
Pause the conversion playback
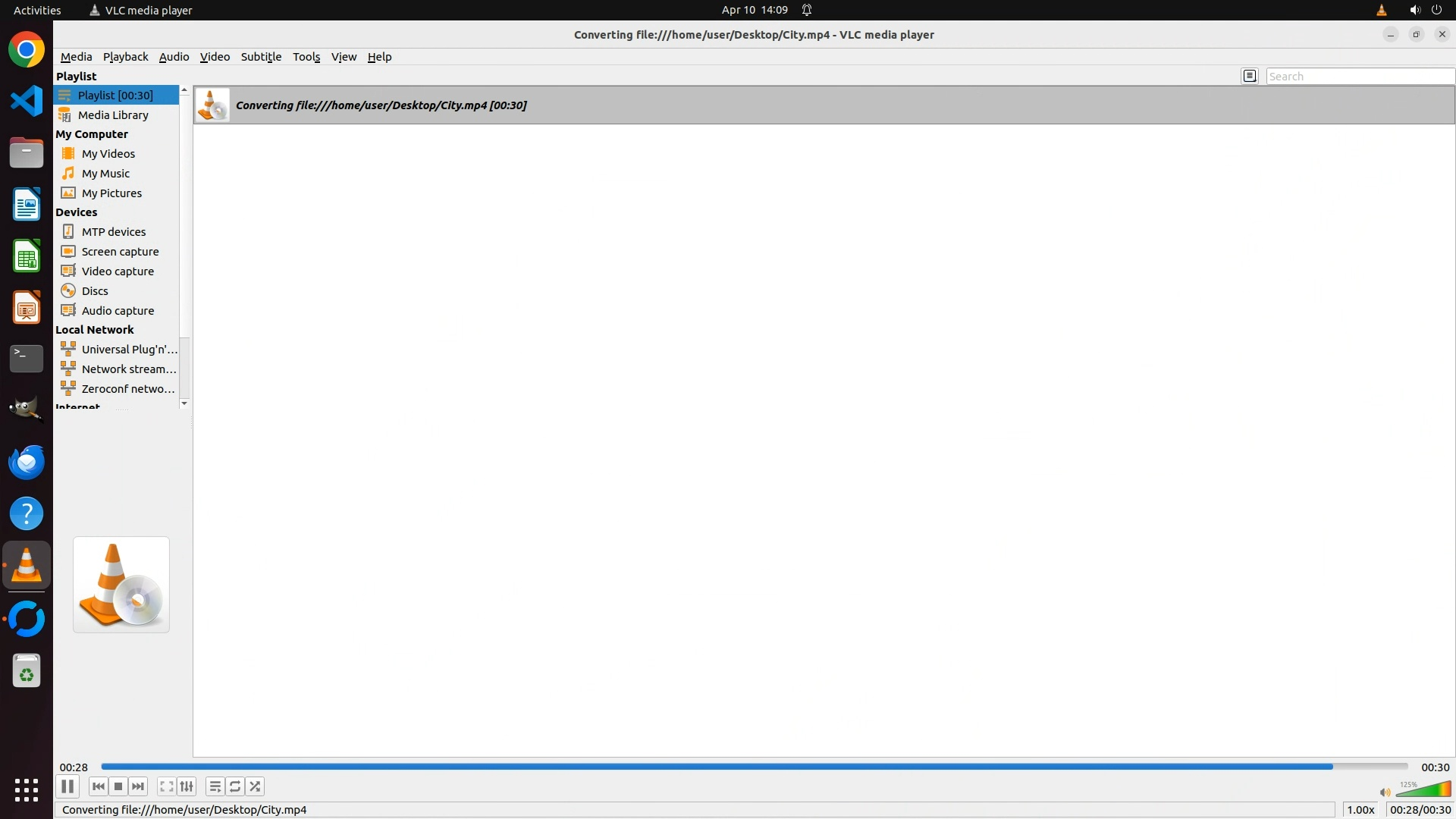coord(67,786)
